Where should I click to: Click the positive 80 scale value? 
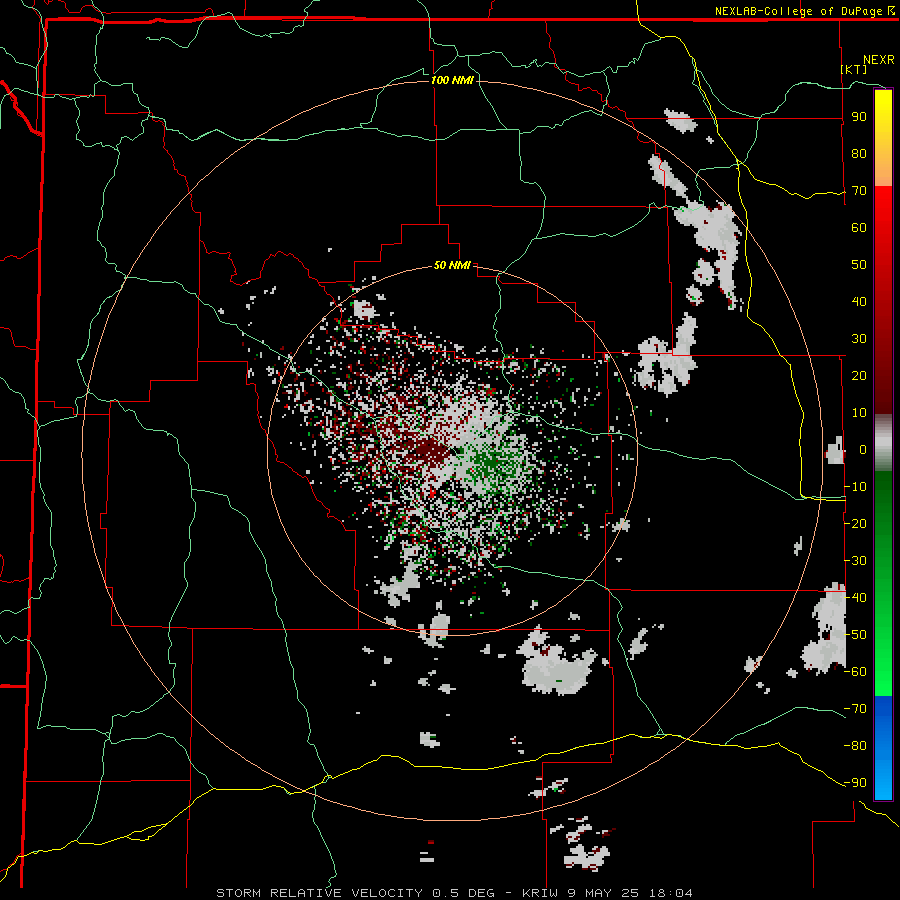[x=859, y=154]
